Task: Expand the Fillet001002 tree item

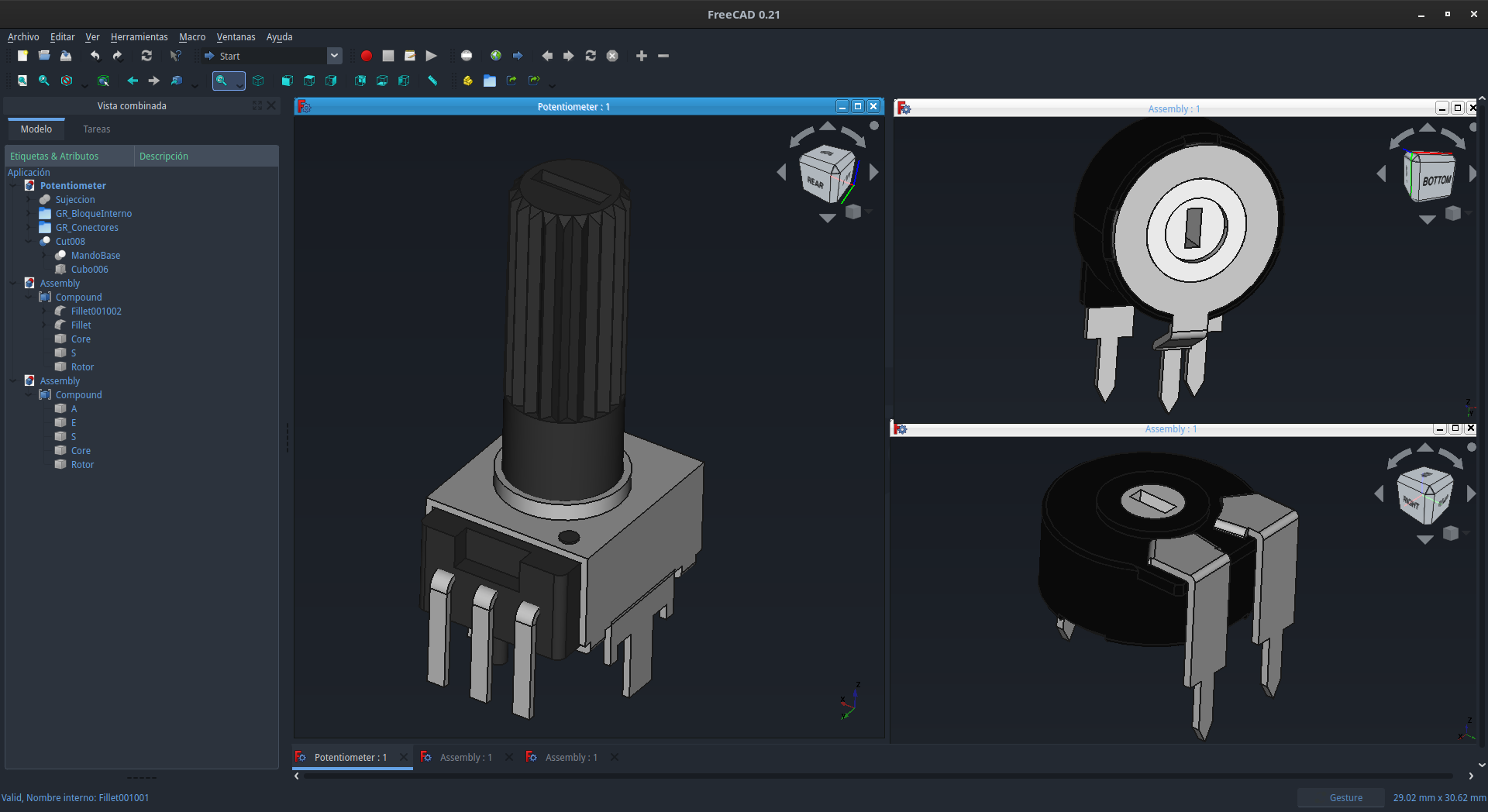Action: (44, 311)
